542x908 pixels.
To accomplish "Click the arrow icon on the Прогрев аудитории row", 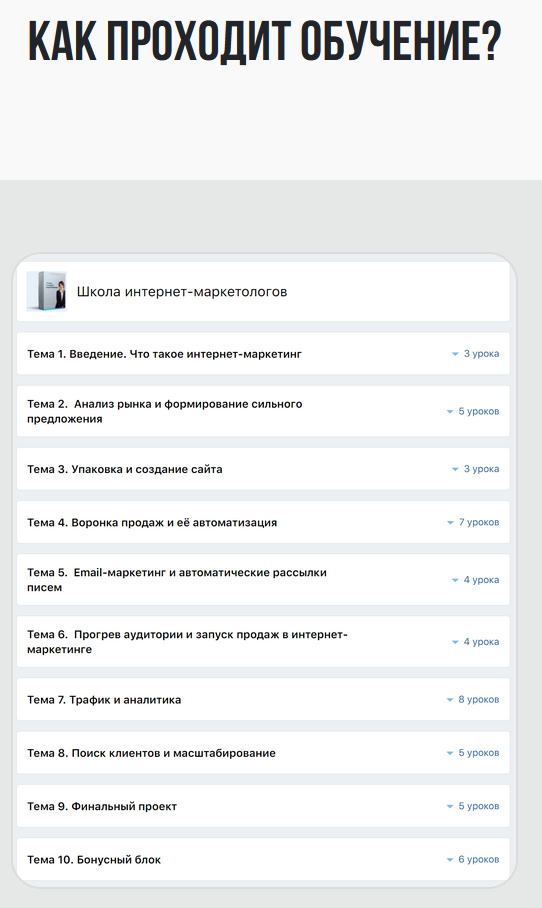I will [455, 642].
